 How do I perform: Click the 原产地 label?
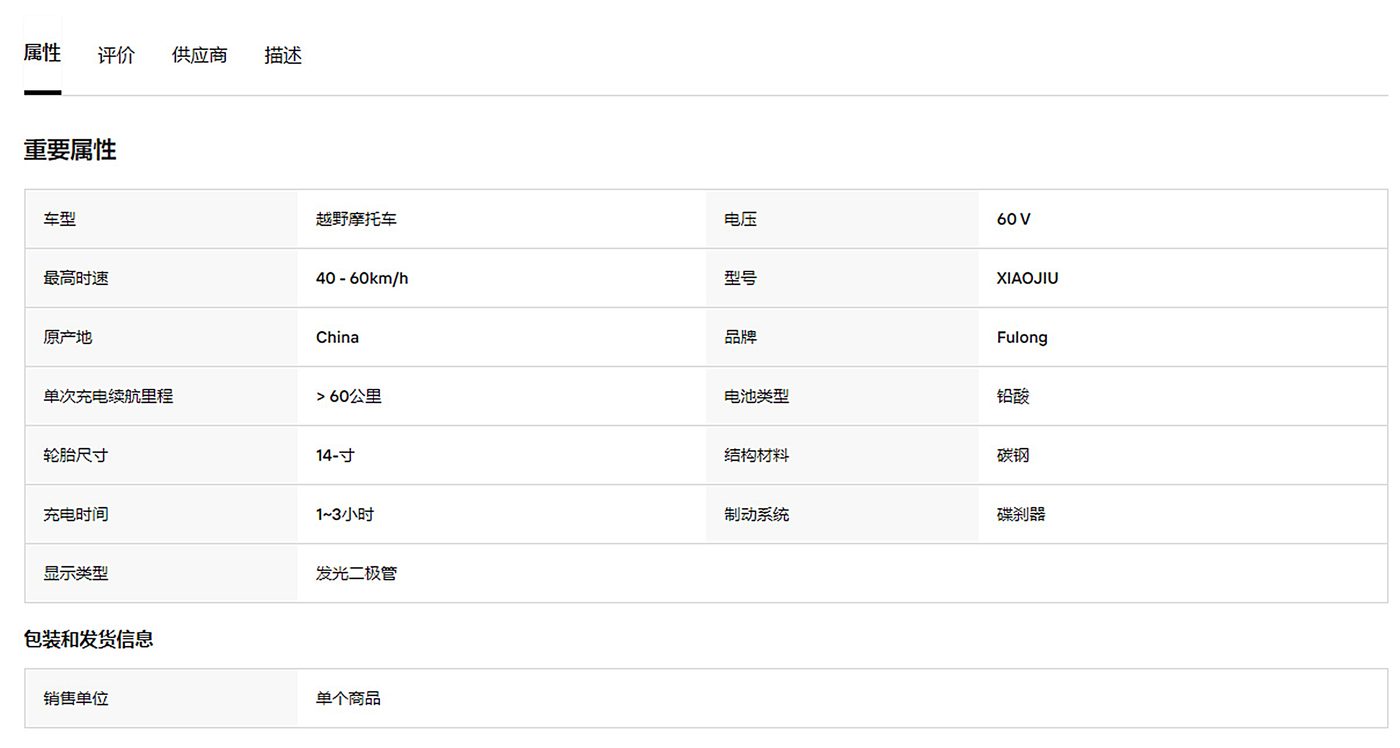68,337
